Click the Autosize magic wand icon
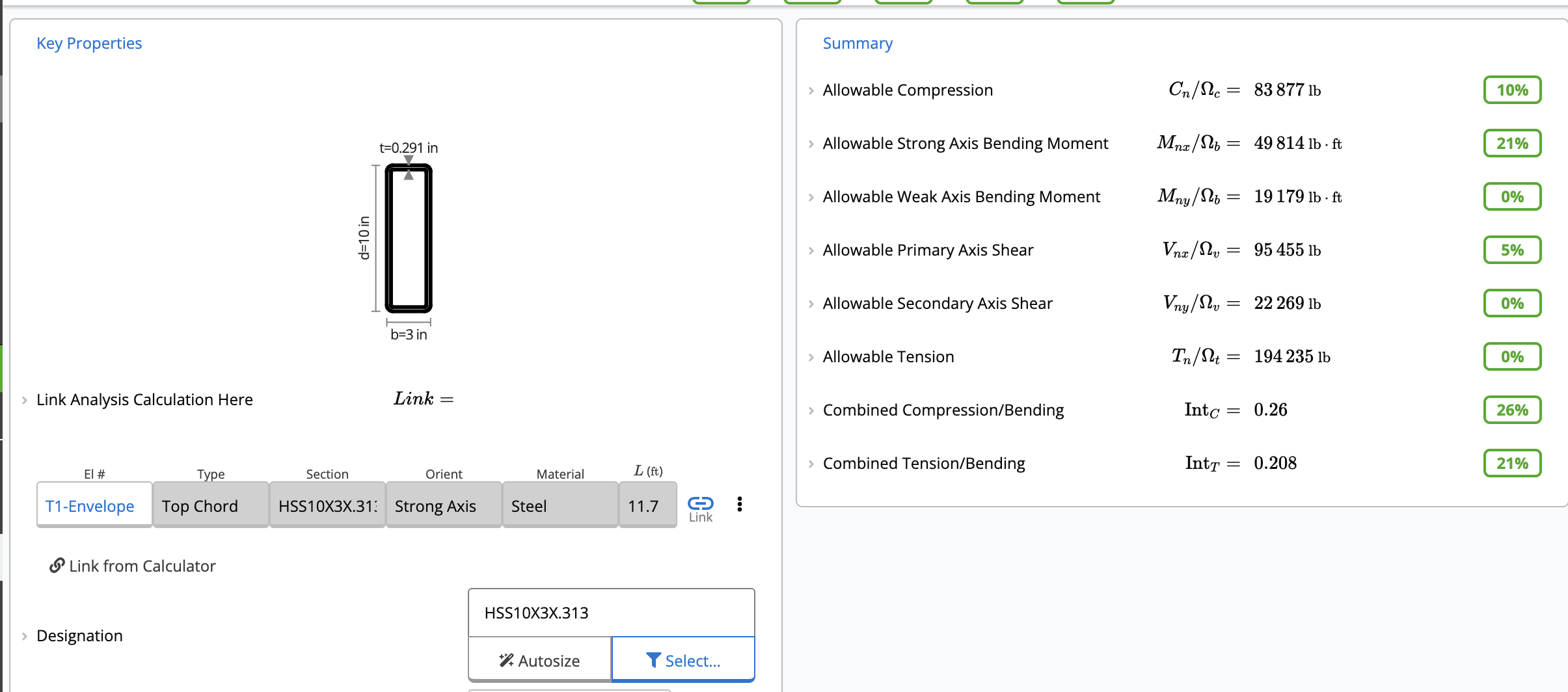1568x692 pixels. coord(506,661)
